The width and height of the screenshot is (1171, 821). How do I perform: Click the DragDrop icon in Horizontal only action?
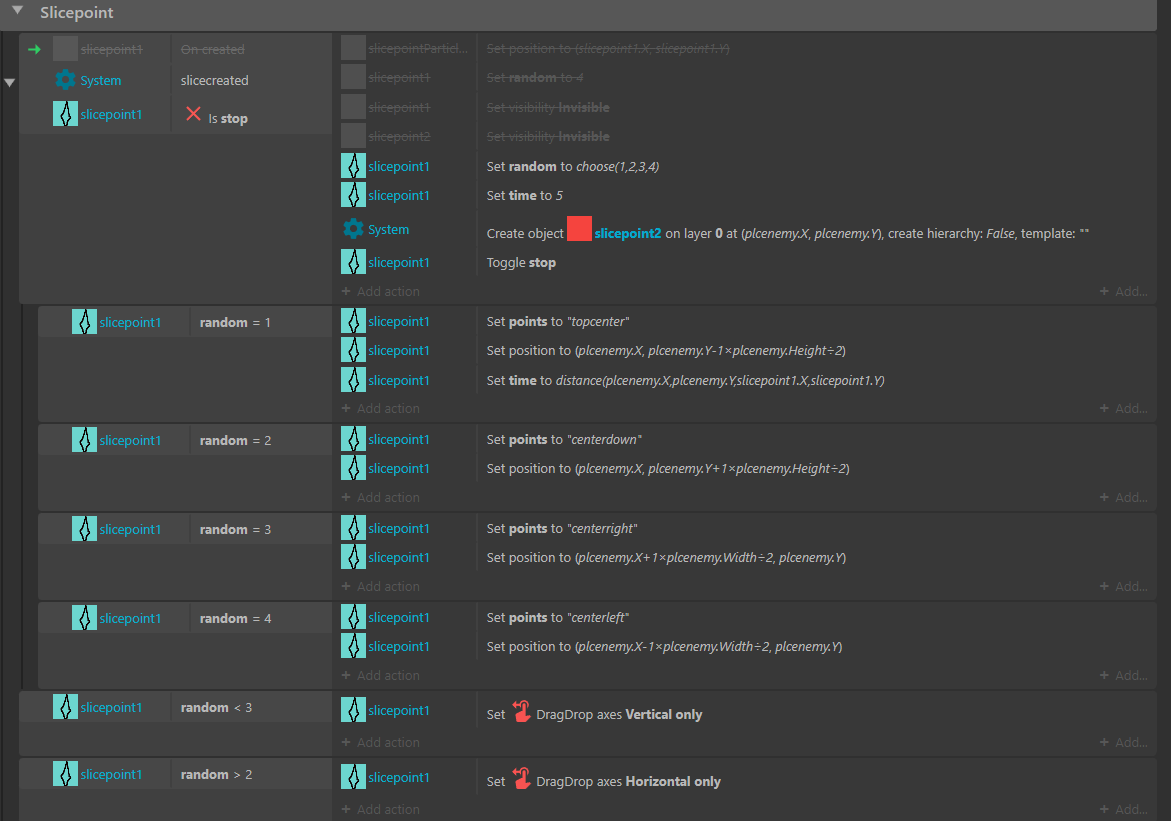521,778
